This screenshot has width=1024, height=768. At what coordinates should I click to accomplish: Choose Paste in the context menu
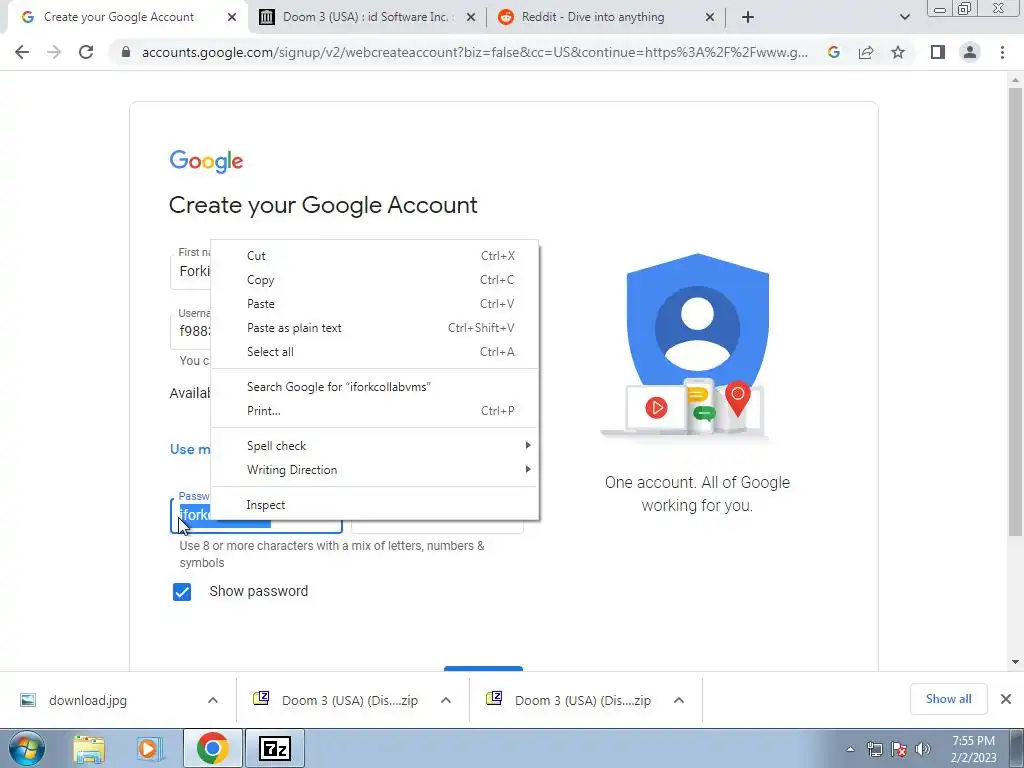pos(375,304)
